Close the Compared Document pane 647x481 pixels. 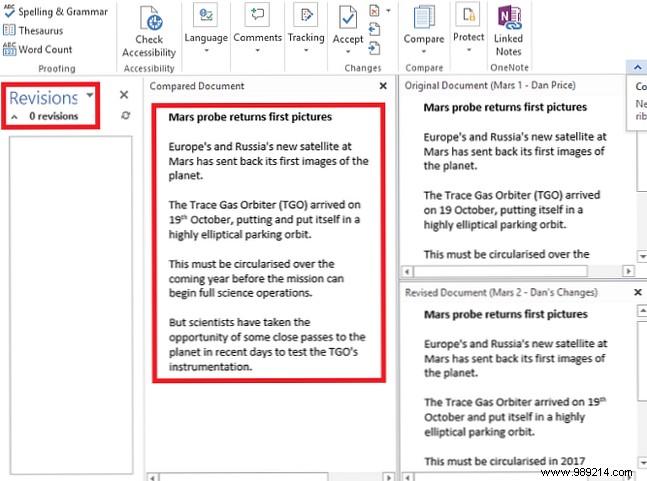383,86
